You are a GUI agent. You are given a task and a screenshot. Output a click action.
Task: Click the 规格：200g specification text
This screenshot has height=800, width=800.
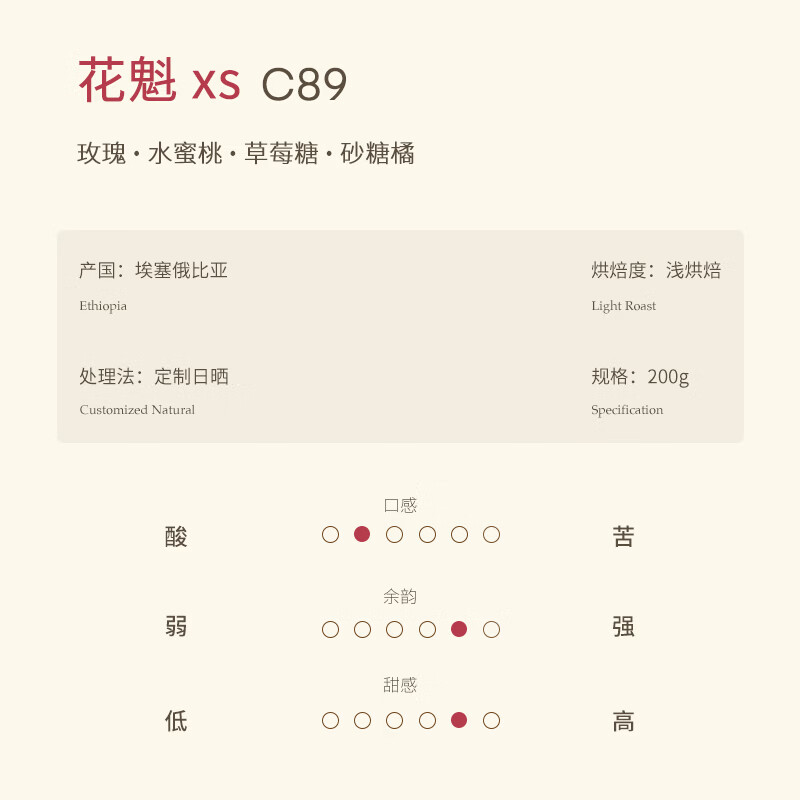[x=640, y=377]
